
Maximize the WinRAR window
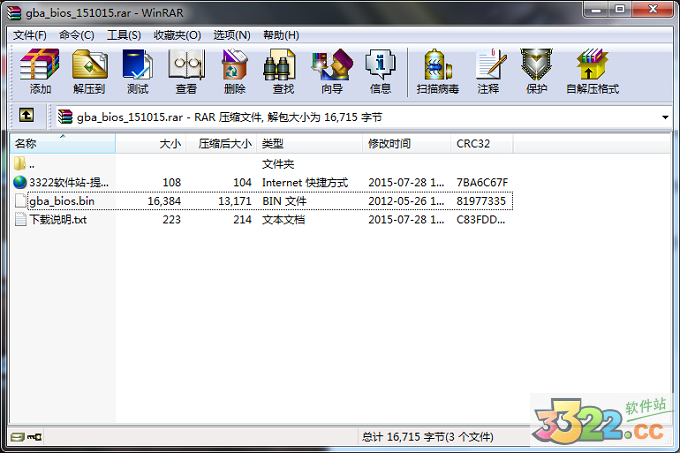pos(620,9)
